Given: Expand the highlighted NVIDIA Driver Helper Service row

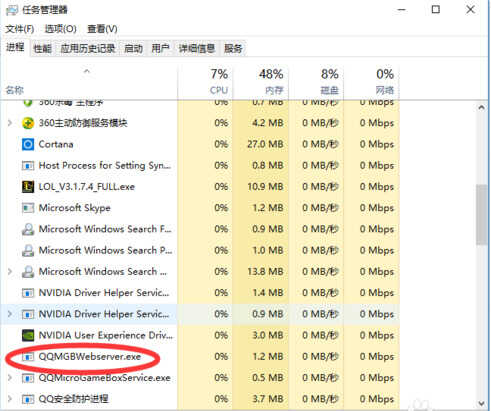Looking at the screenshot, I should point(10,314).
